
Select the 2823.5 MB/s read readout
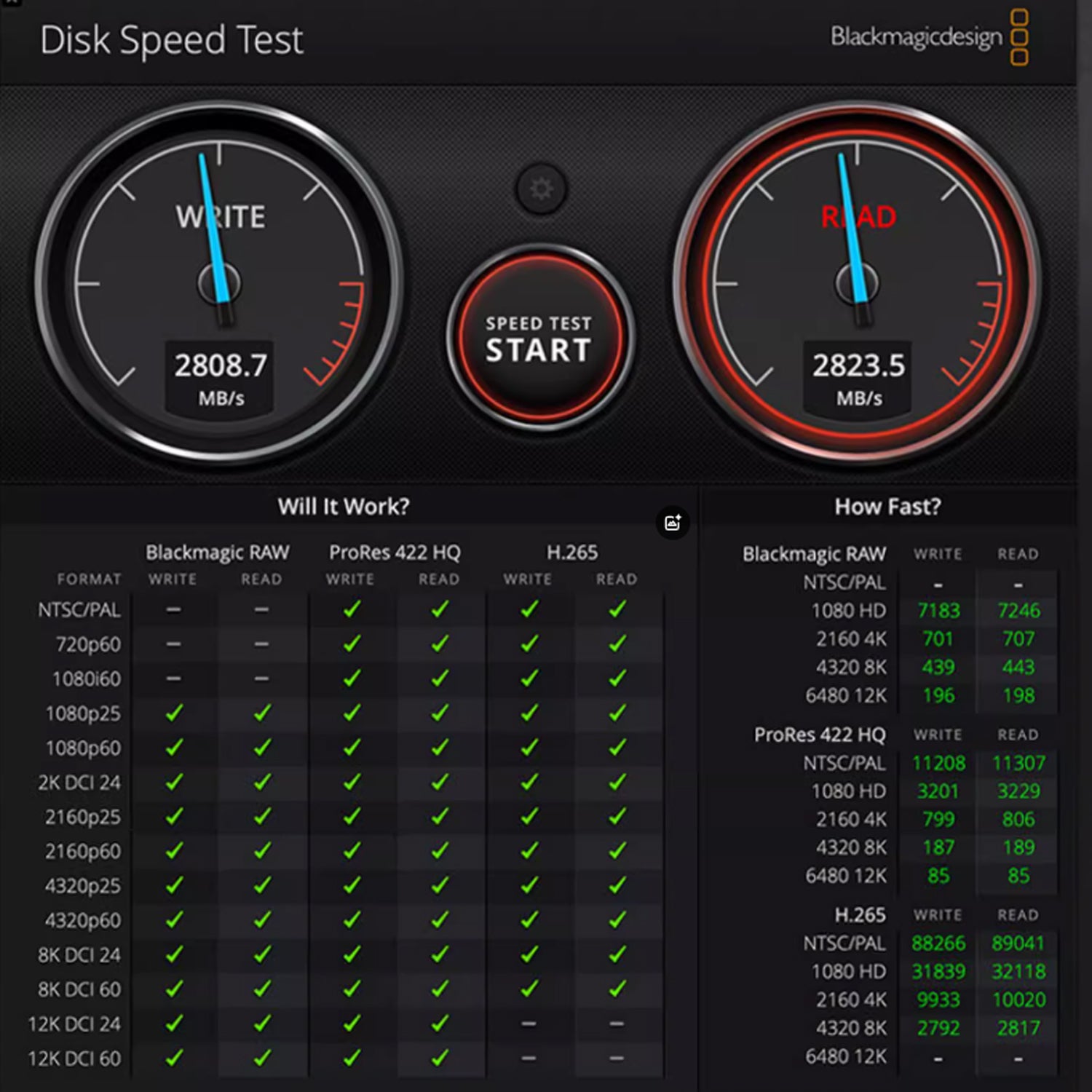click(858, 366)
